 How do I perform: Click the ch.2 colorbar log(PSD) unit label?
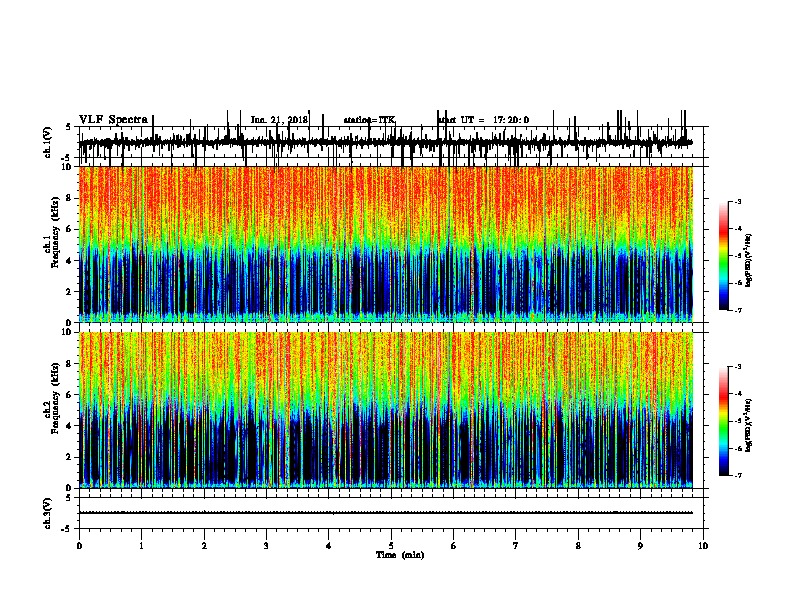click(x=748, y=425)
